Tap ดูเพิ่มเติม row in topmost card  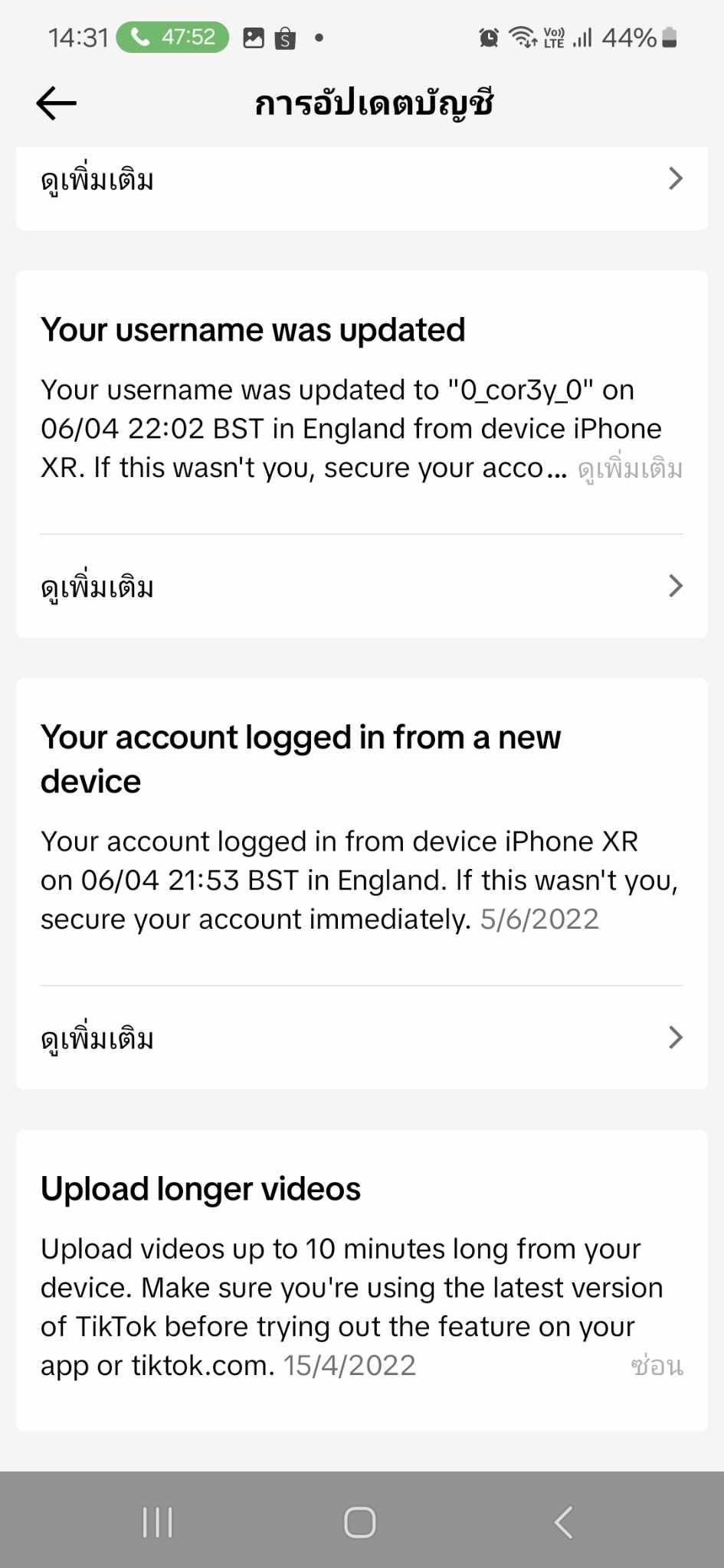[97, 180]
